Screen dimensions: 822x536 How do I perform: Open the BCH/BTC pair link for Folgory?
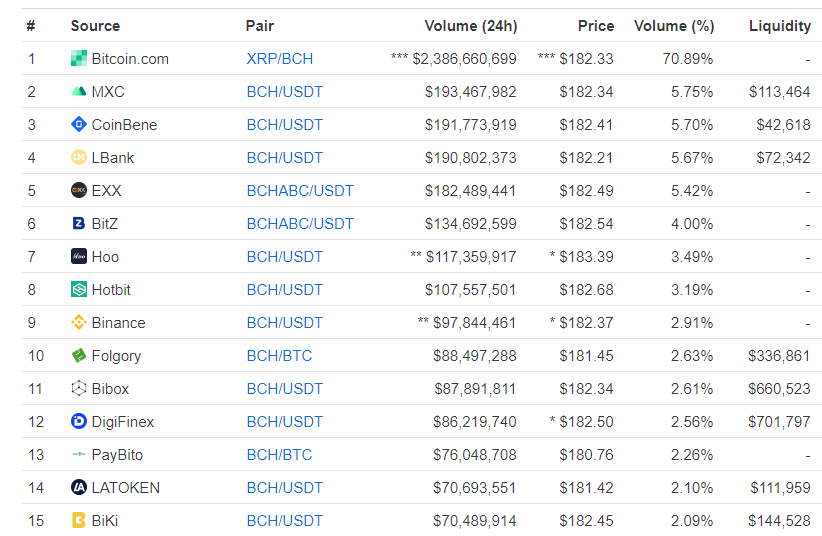279,356
